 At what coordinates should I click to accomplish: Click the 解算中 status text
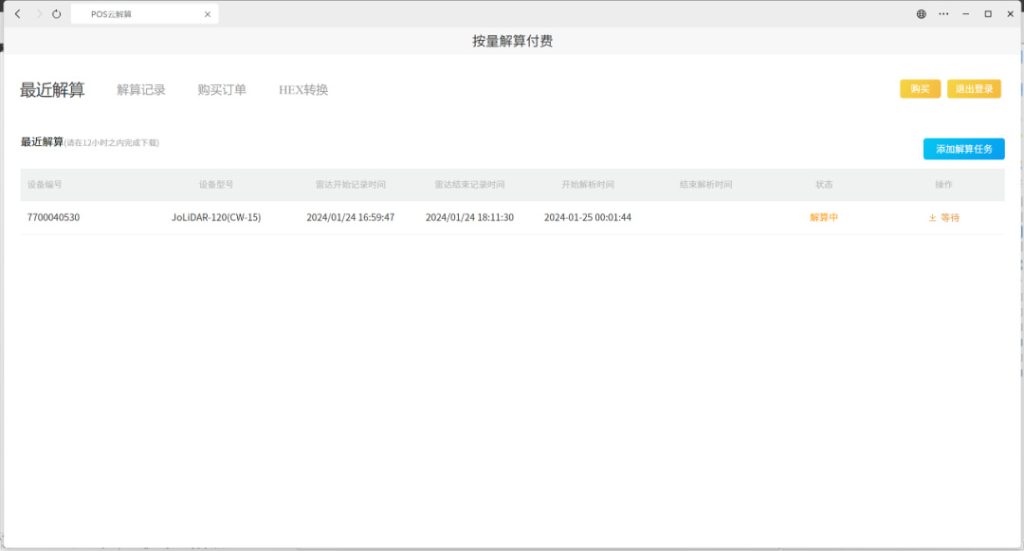[x=823, y=218]
